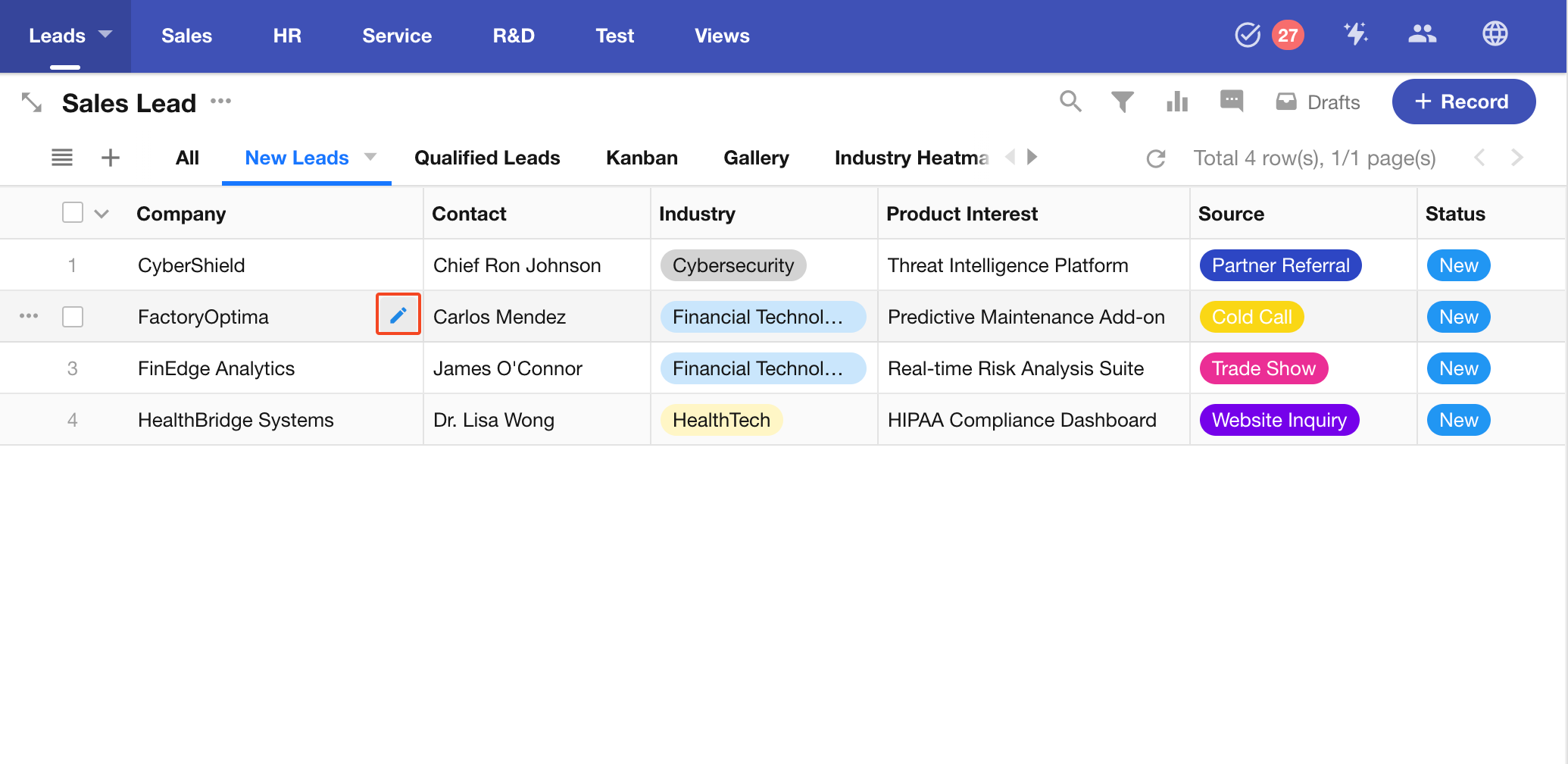Refresh the table with the reload icon
The width and height of the screenshot is (1568, 764).
click(x=1156, y=158)
